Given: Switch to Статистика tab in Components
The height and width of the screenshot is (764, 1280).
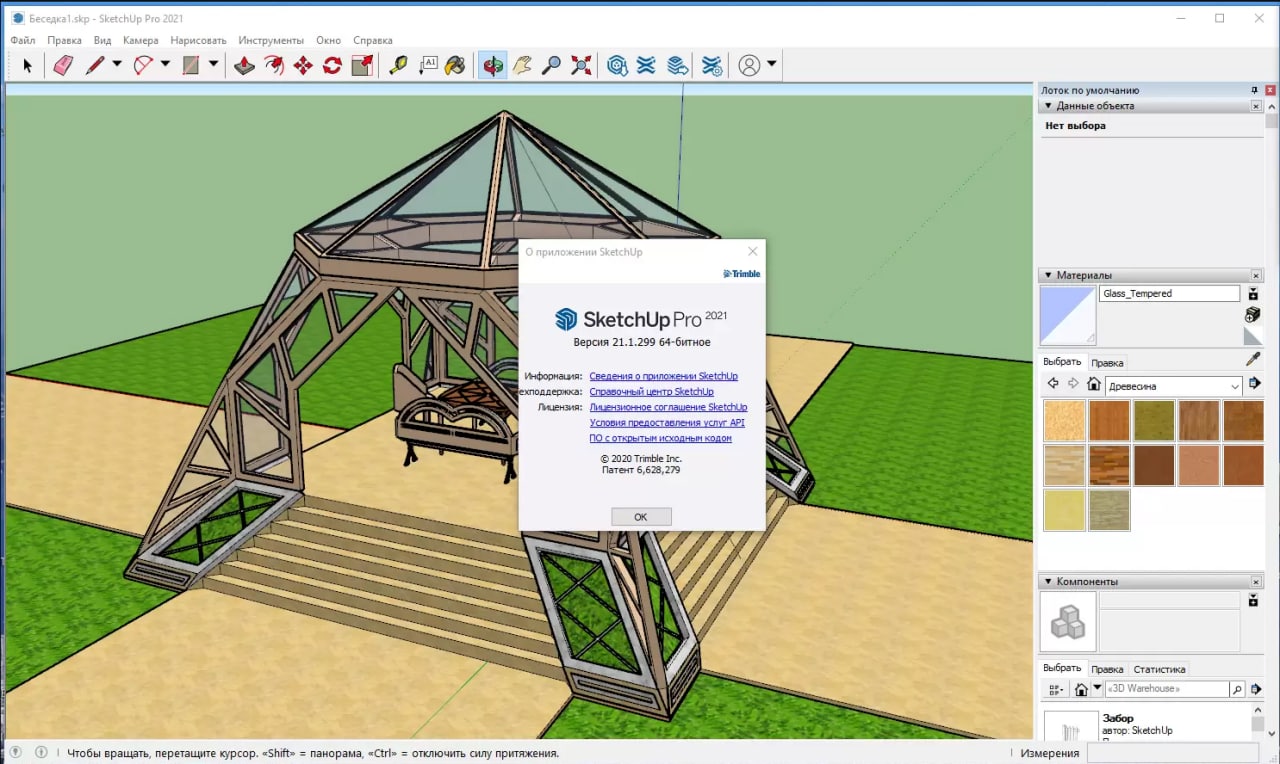Looking at the screenshot, I should coord(1159,669).
